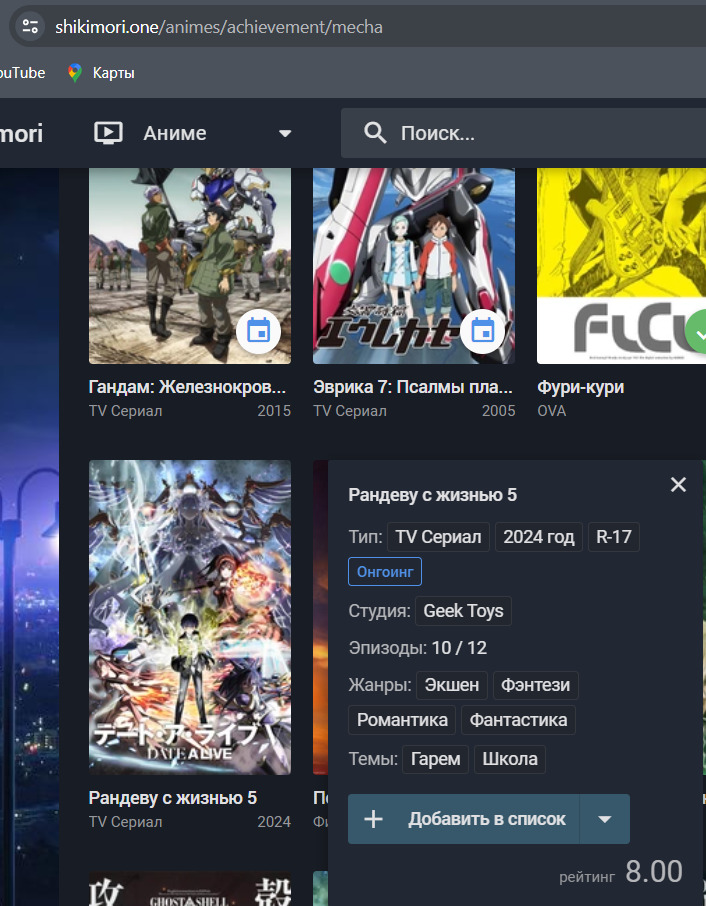The height and width of the screenshot is (906, 706).
Task: Filter by the 2024 год tag
Action: [x=539, y=537]
